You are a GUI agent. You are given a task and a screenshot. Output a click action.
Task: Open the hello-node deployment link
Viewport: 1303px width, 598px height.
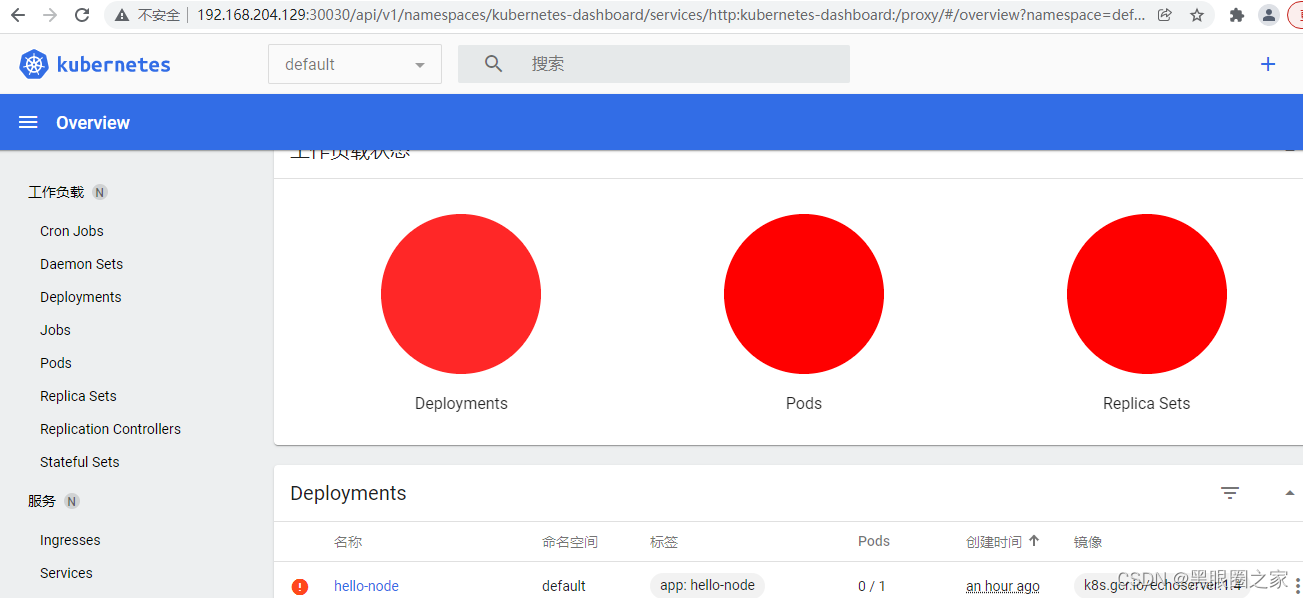366,586
